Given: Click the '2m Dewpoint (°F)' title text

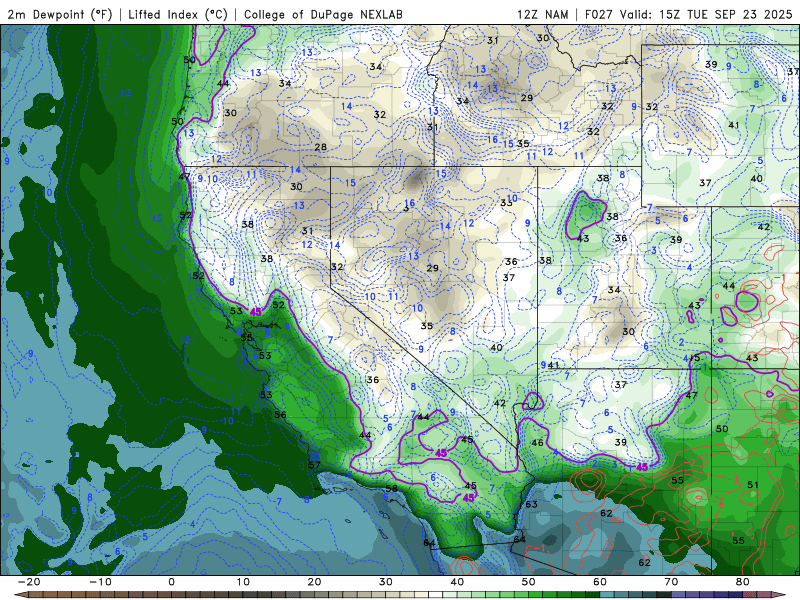Looking at the screenshot, I should [x=60, y=14].
